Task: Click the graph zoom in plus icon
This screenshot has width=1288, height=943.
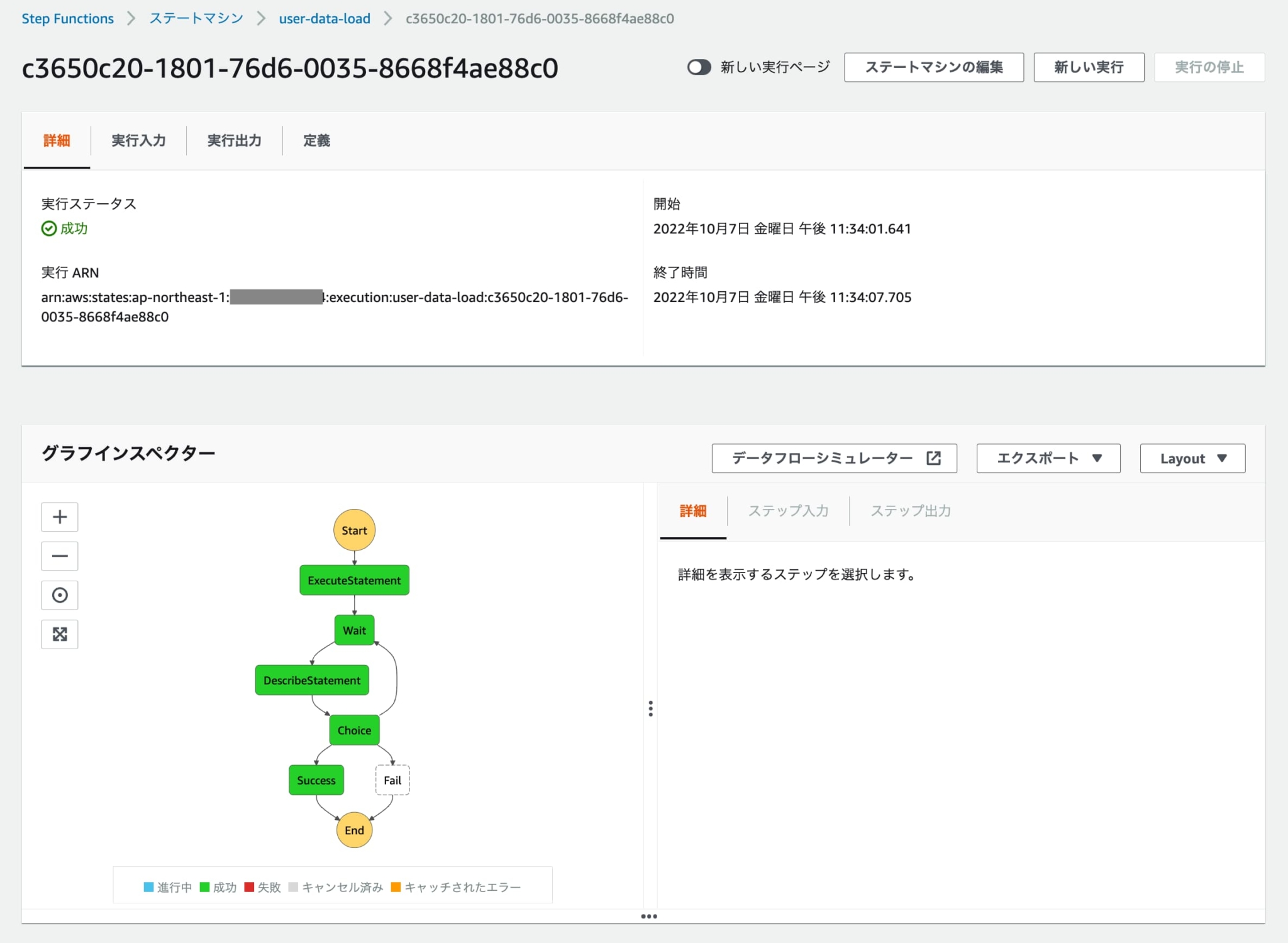Action: click(60, 517)
